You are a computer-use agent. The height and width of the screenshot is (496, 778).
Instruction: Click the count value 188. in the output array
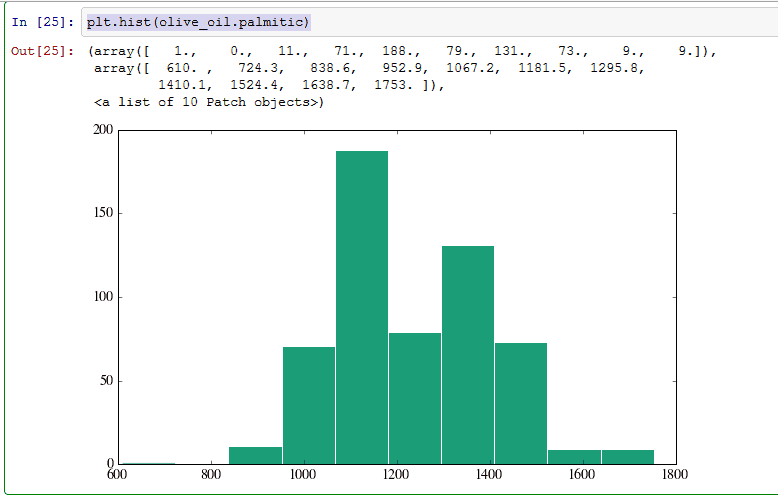[x=401, y=51]
